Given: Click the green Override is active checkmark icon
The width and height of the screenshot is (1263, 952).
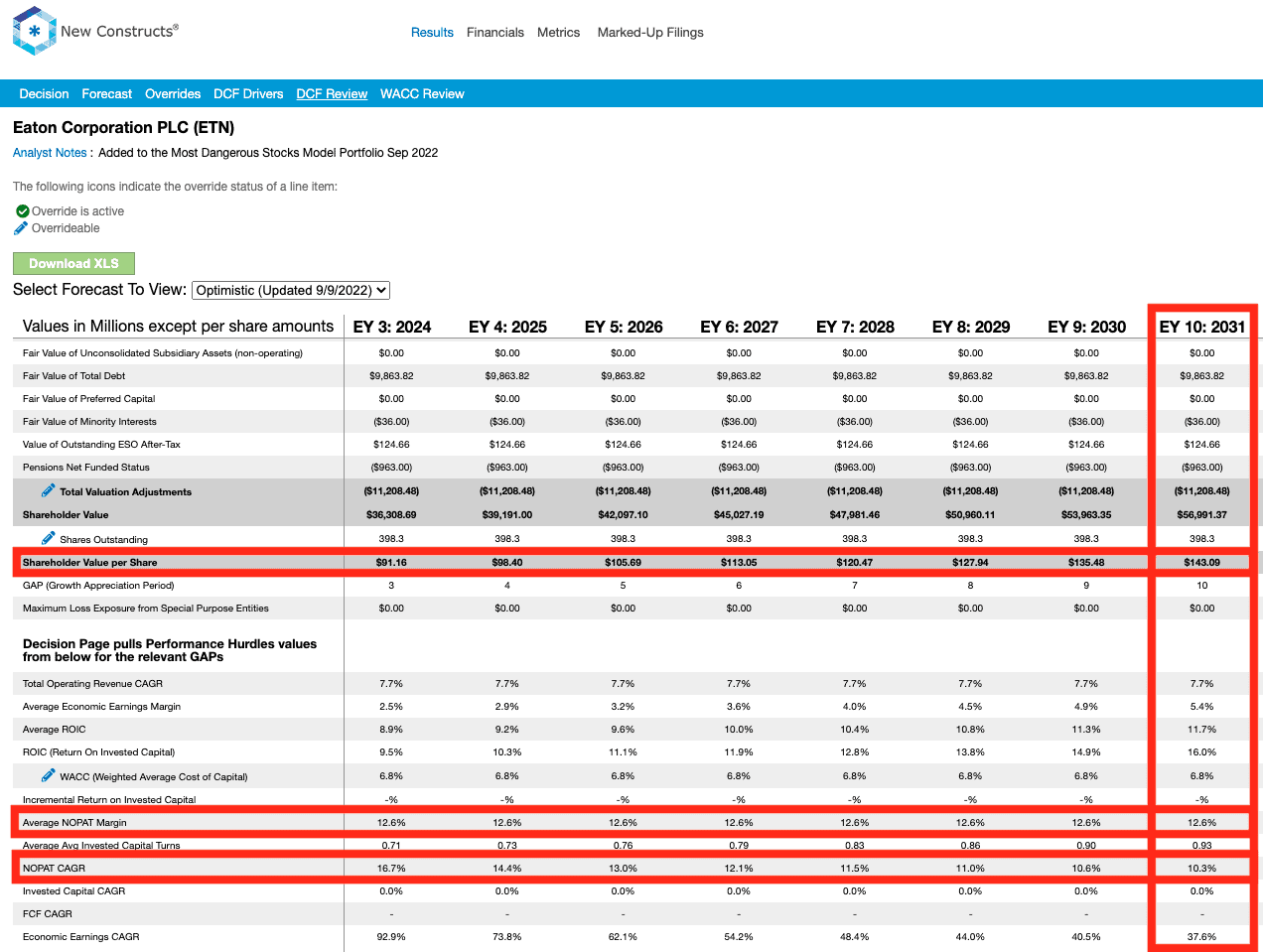Looking at the screenshot, I should [x=23, y=211].
